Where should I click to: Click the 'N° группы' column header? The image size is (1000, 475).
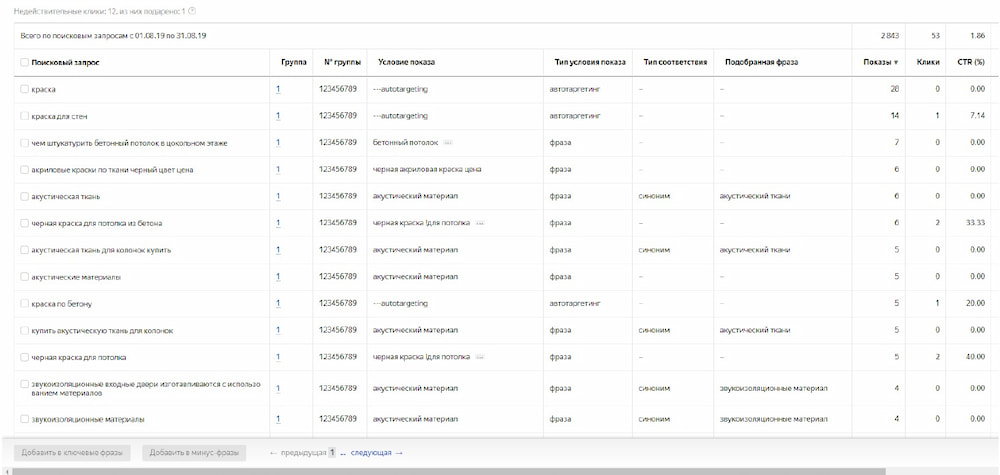tap(342, 62)
